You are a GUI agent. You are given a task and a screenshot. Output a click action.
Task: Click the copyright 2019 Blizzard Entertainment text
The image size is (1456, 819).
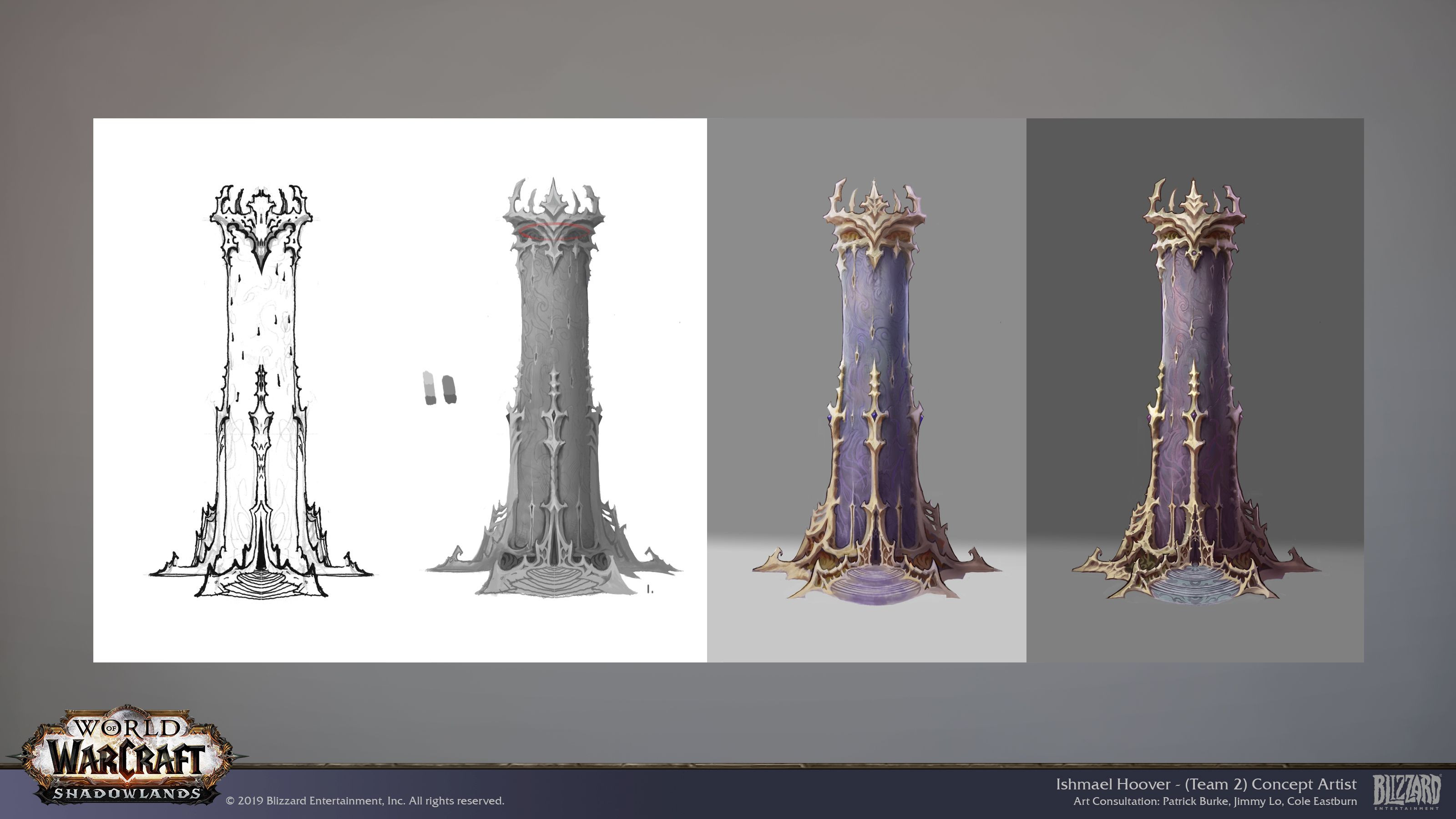365,801
